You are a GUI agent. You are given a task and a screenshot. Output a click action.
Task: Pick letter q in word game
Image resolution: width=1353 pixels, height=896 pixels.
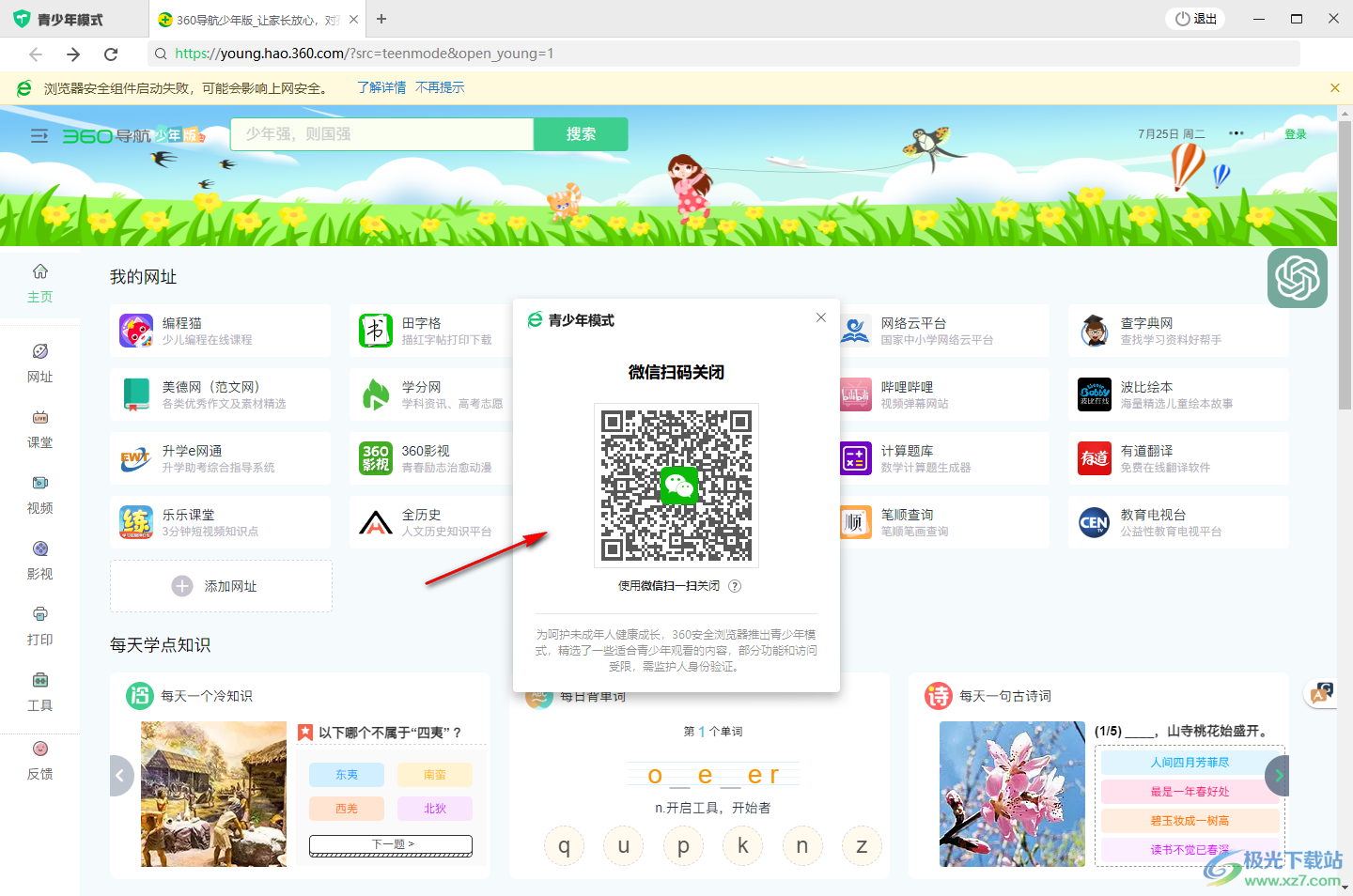point(564,845)
